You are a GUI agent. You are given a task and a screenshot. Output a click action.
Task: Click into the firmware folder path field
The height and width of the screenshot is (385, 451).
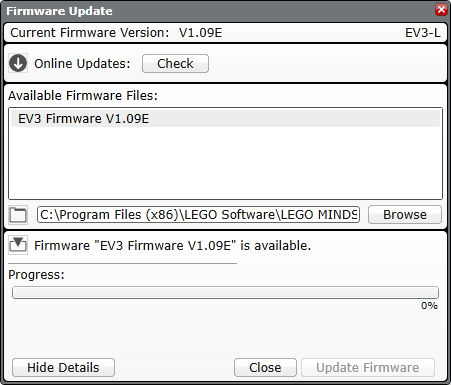[198, 214]
